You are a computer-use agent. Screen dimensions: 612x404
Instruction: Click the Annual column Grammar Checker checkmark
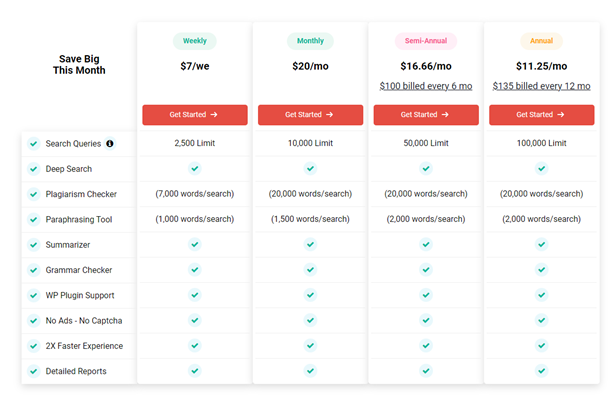pos(541,270)
